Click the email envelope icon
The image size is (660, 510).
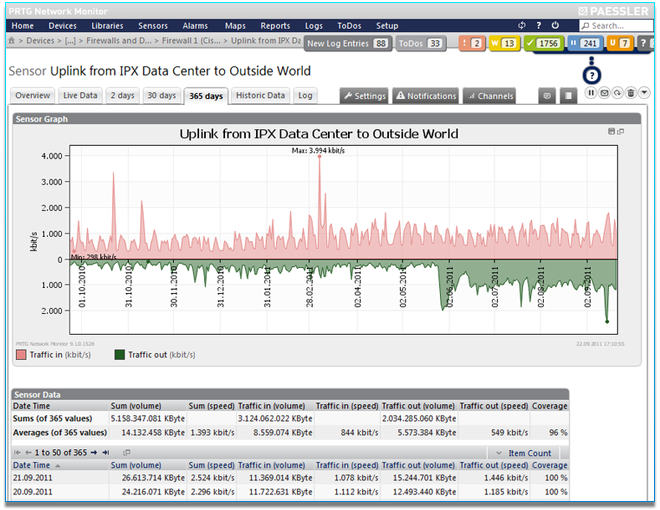[604, 93]
